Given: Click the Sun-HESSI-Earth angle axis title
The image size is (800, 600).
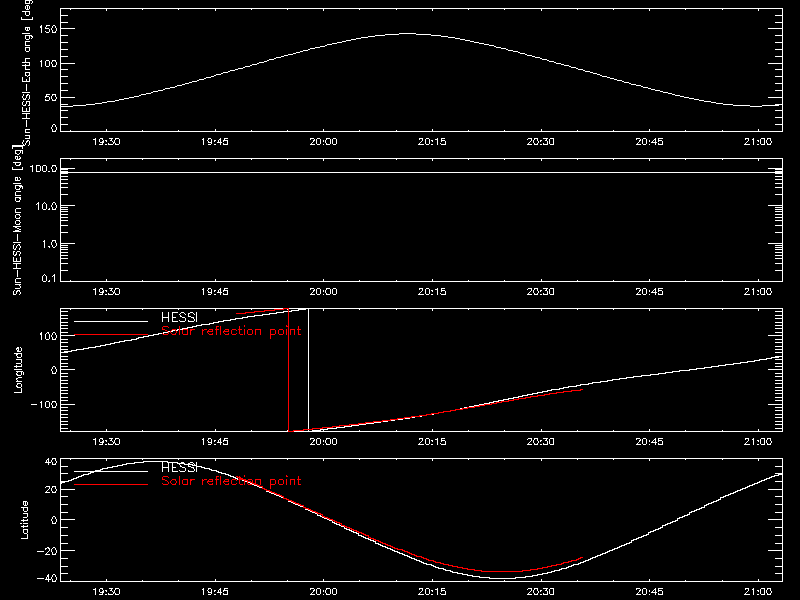Looking at the screenshot, I should click(x=27, y=72).
